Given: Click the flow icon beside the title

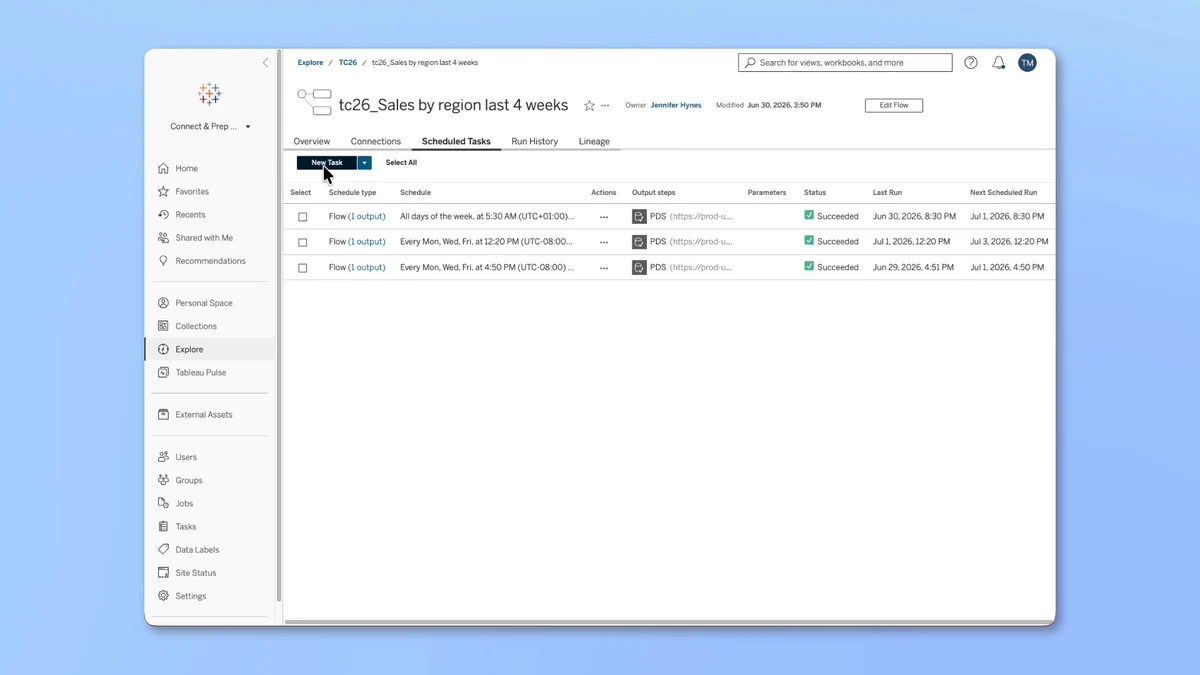Looking at the screenshot, I should point(314,101).
